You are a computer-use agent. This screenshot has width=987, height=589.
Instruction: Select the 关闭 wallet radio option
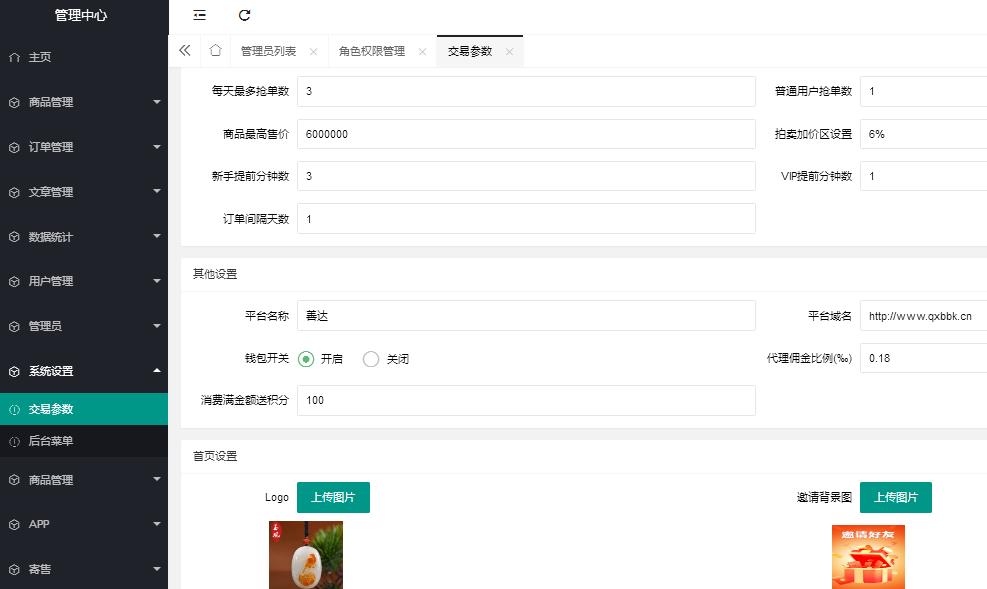click(371, 359)
